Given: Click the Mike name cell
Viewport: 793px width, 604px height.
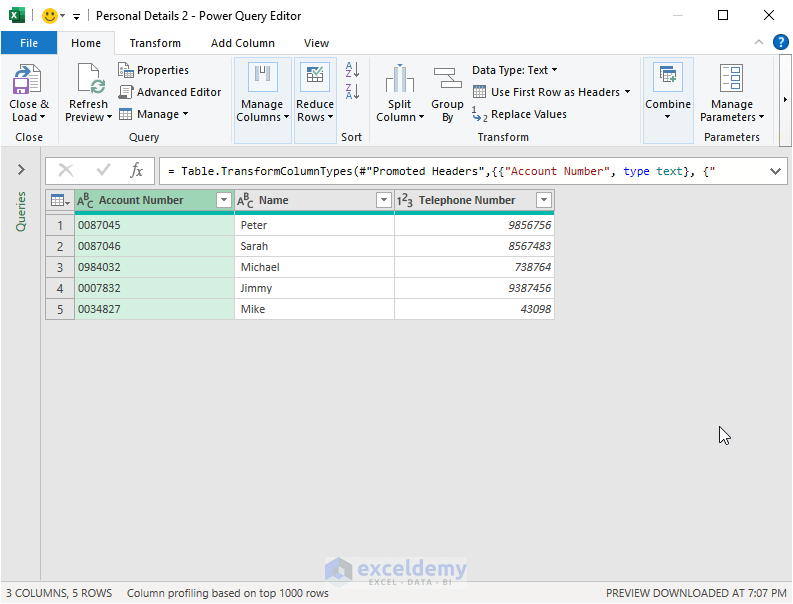Looking at the screenshot, I should (314, 309).
